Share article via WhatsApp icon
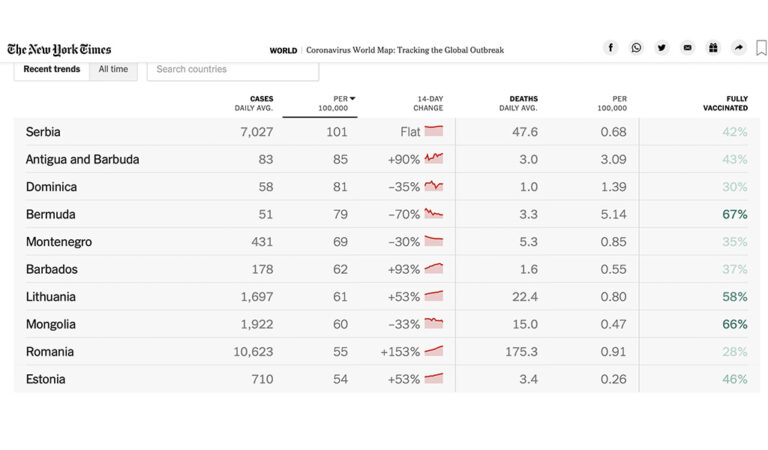This screenshot has width=768, height=450. pyautogui.click(x=637, y=48)
